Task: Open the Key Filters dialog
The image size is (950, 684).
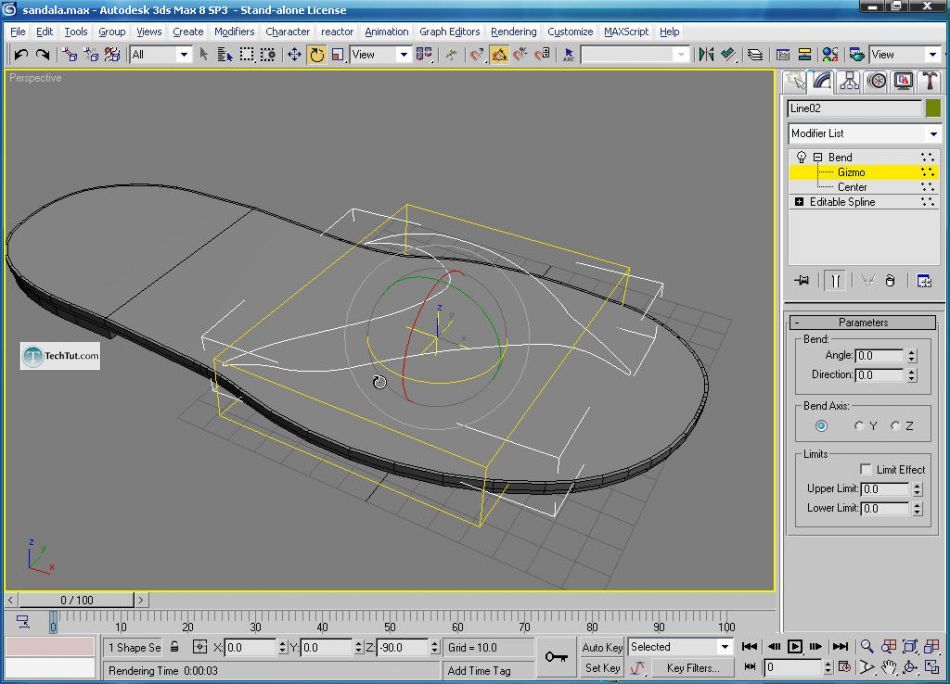Action: 693,668
